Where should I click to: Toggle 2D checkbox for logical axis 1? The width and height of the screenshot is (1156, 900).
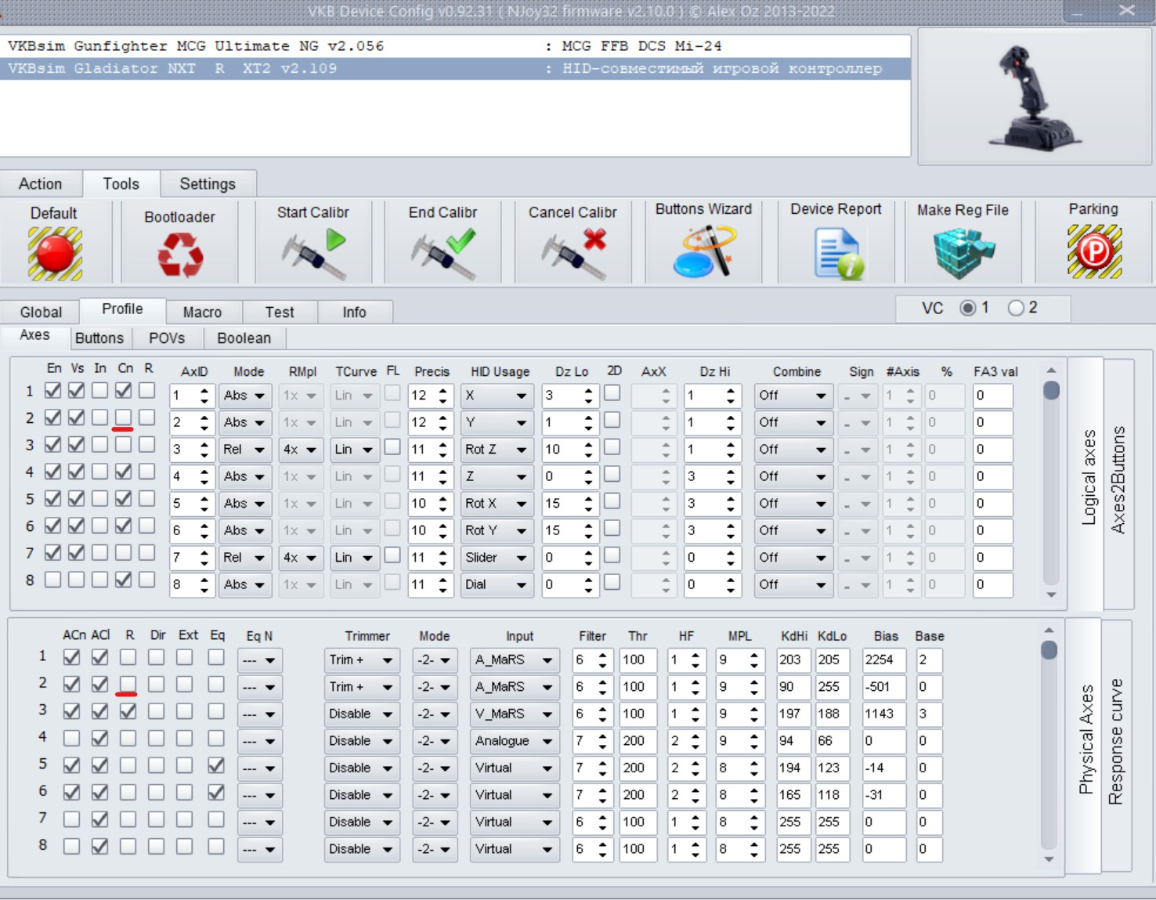[612, 393]
